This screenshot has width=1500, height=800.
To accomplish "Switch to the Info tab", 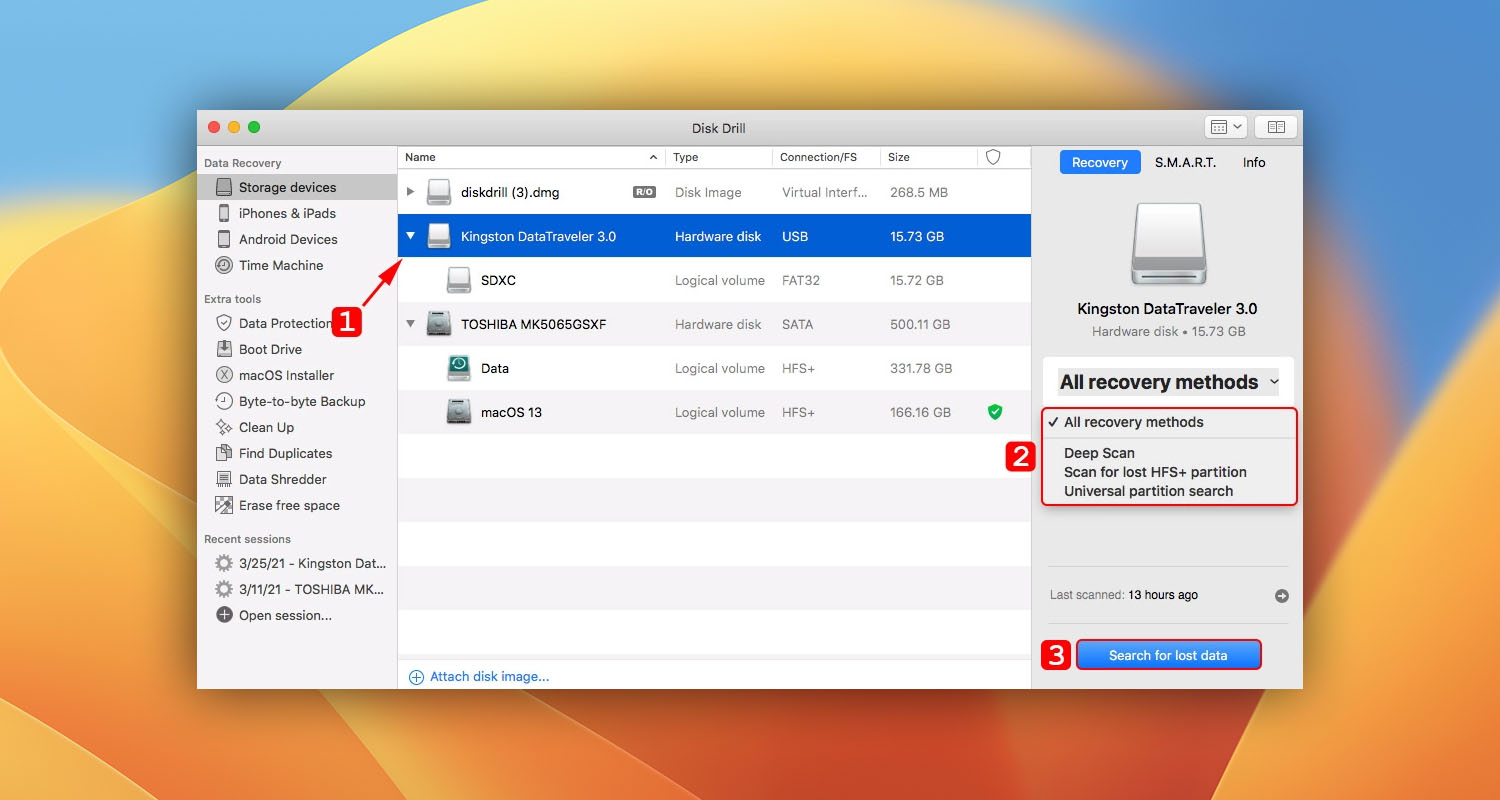I will 1254,162.
